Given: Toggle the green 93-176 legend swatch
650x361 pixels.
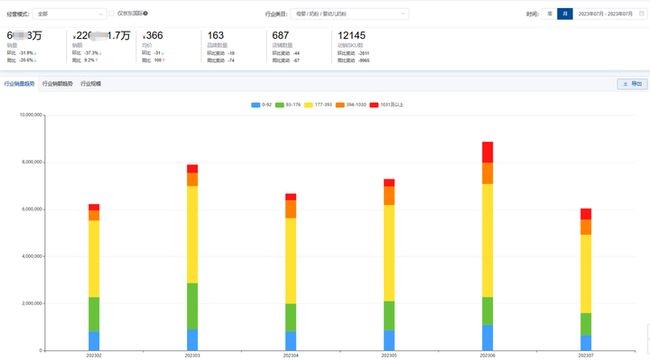Looking at the screenshot, I should [x=280, y=105].
